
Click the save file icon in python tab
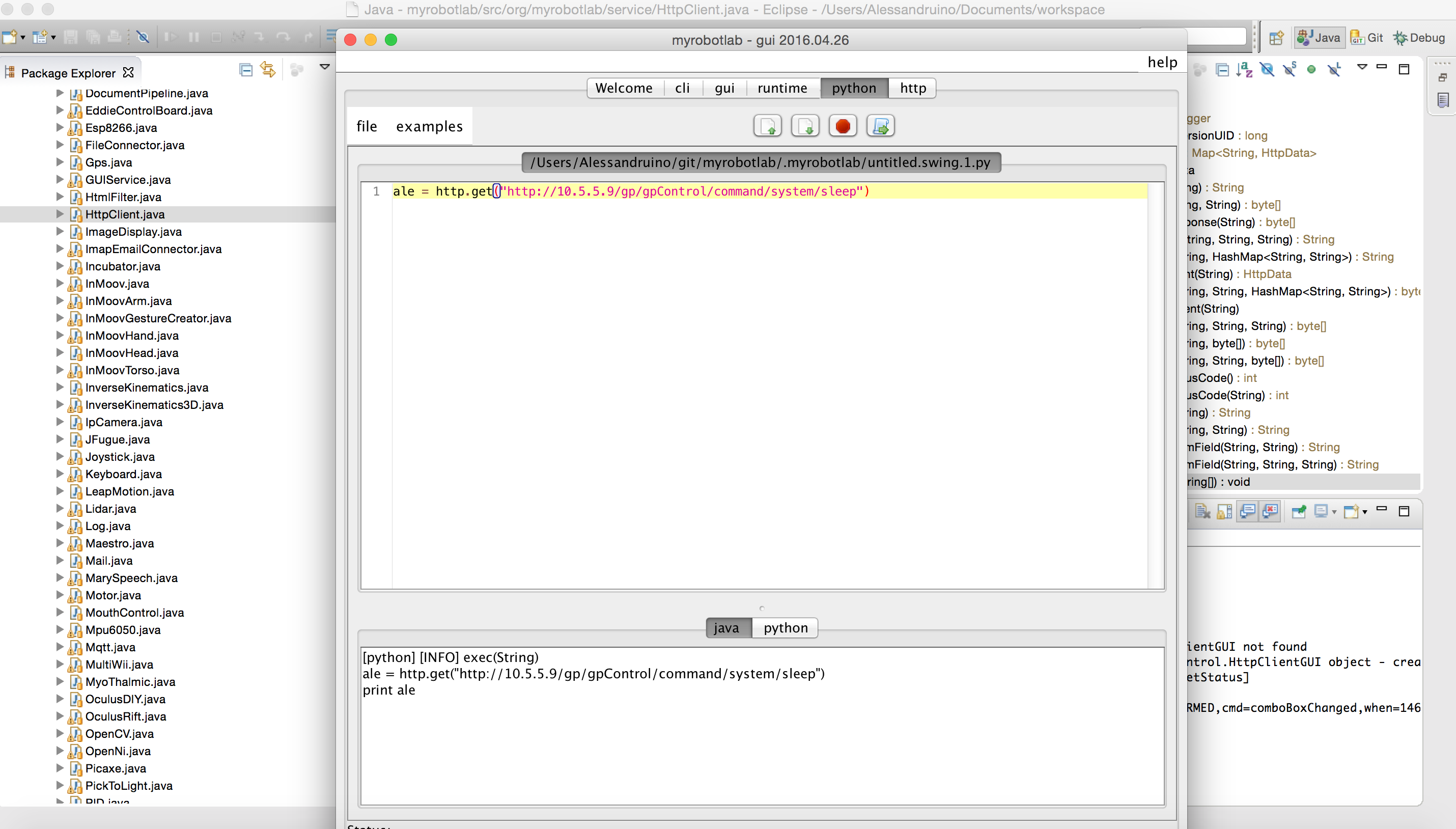pos(805,126)
